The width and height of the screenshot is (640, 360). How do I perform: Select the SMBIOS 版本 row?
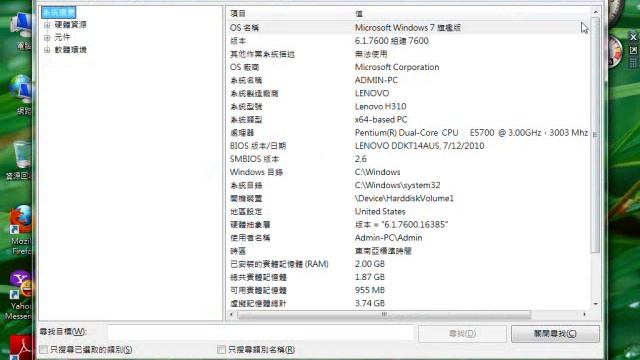coord(408,159)
